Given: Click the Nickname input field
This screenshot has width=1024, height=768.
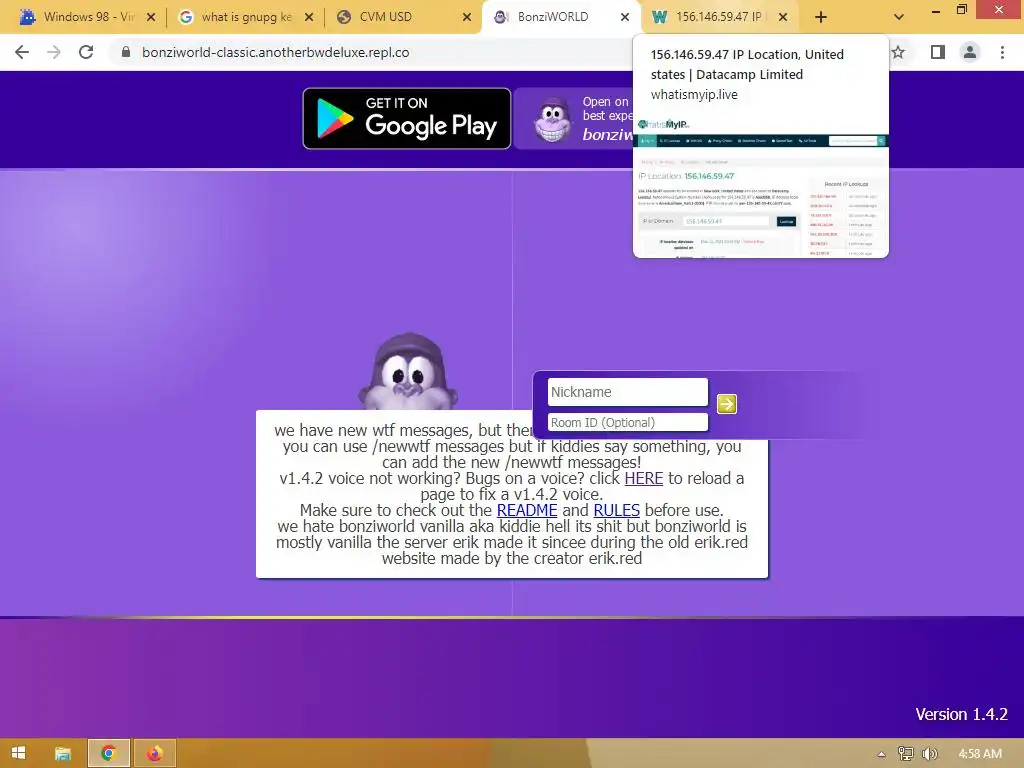Looking at the screenshot, I should 628,392.
